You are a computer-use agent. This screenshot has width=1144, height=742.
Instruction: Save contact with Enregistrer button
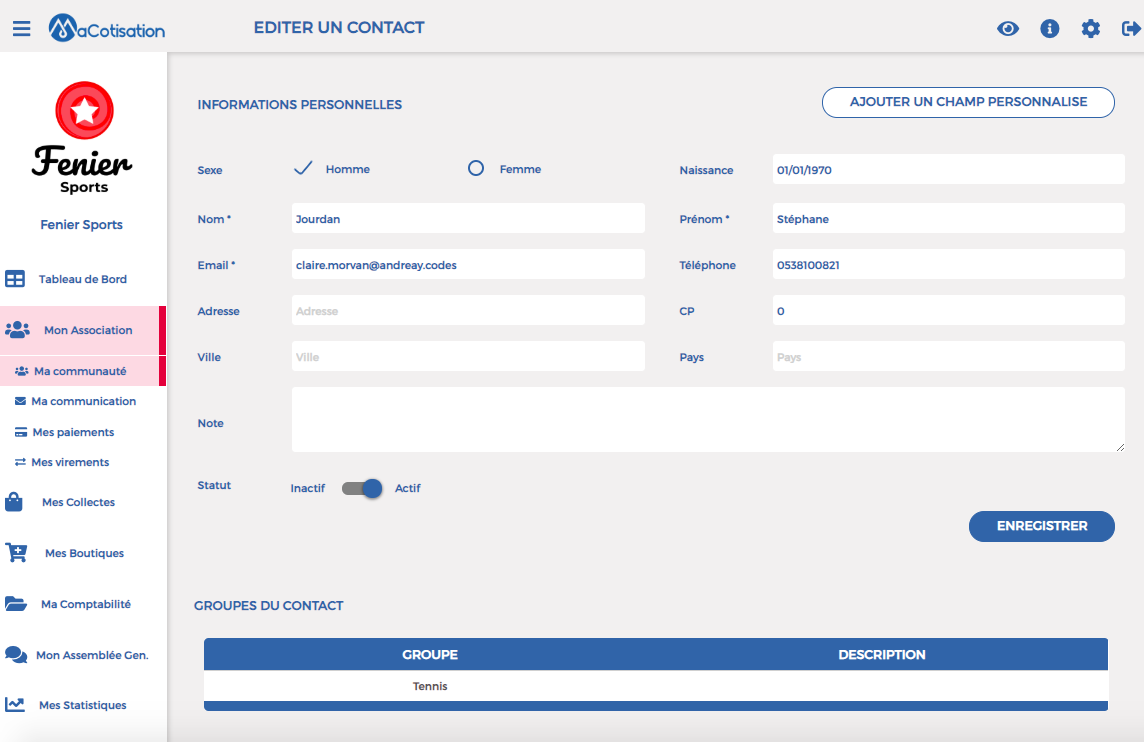(x=1041, y=526)
